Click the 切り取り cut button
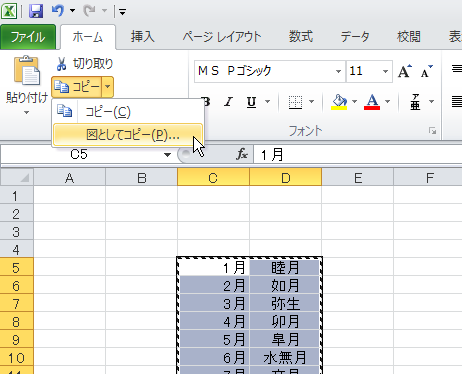 click(x=85, y=64)
